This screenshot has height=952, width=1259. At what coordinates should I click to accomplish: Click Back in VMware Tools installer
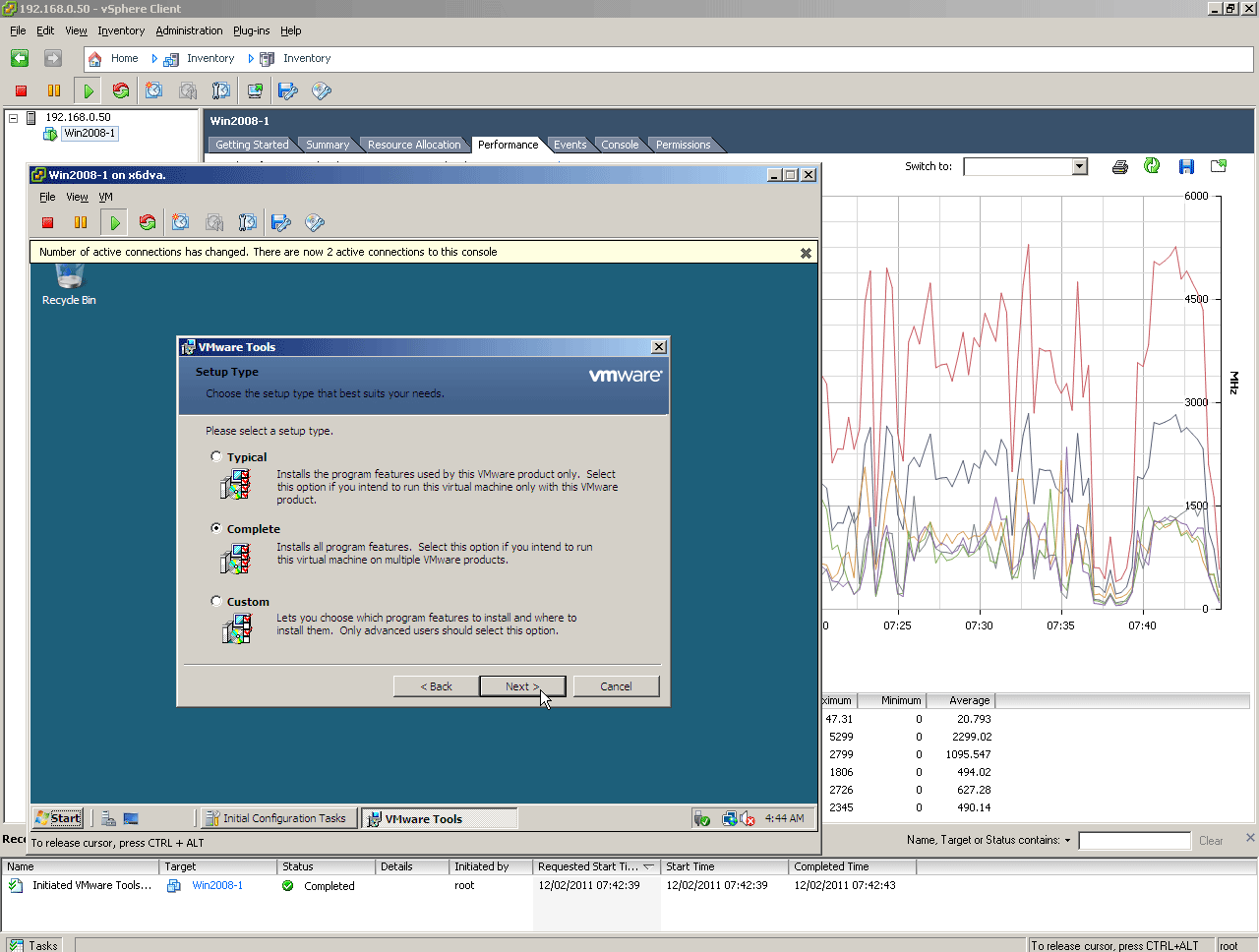tap(436, 686)
